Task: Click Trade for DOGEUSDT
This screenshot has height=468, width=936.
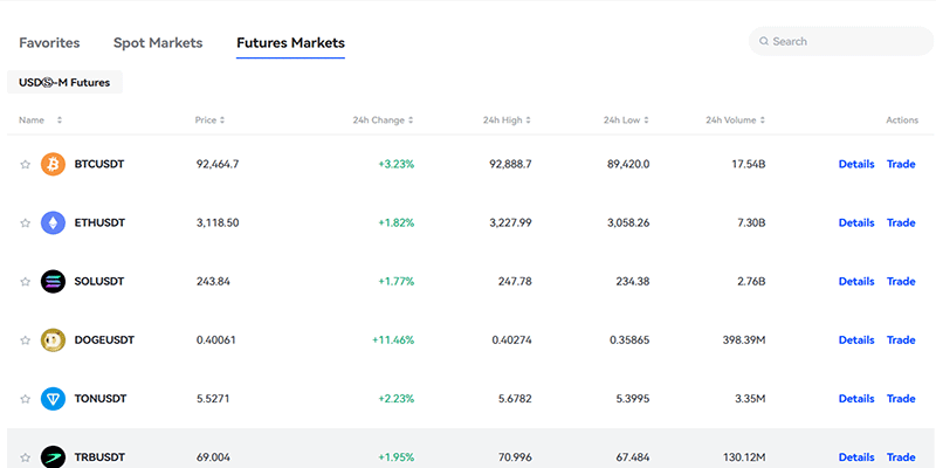Action: (x=900, y=340)
